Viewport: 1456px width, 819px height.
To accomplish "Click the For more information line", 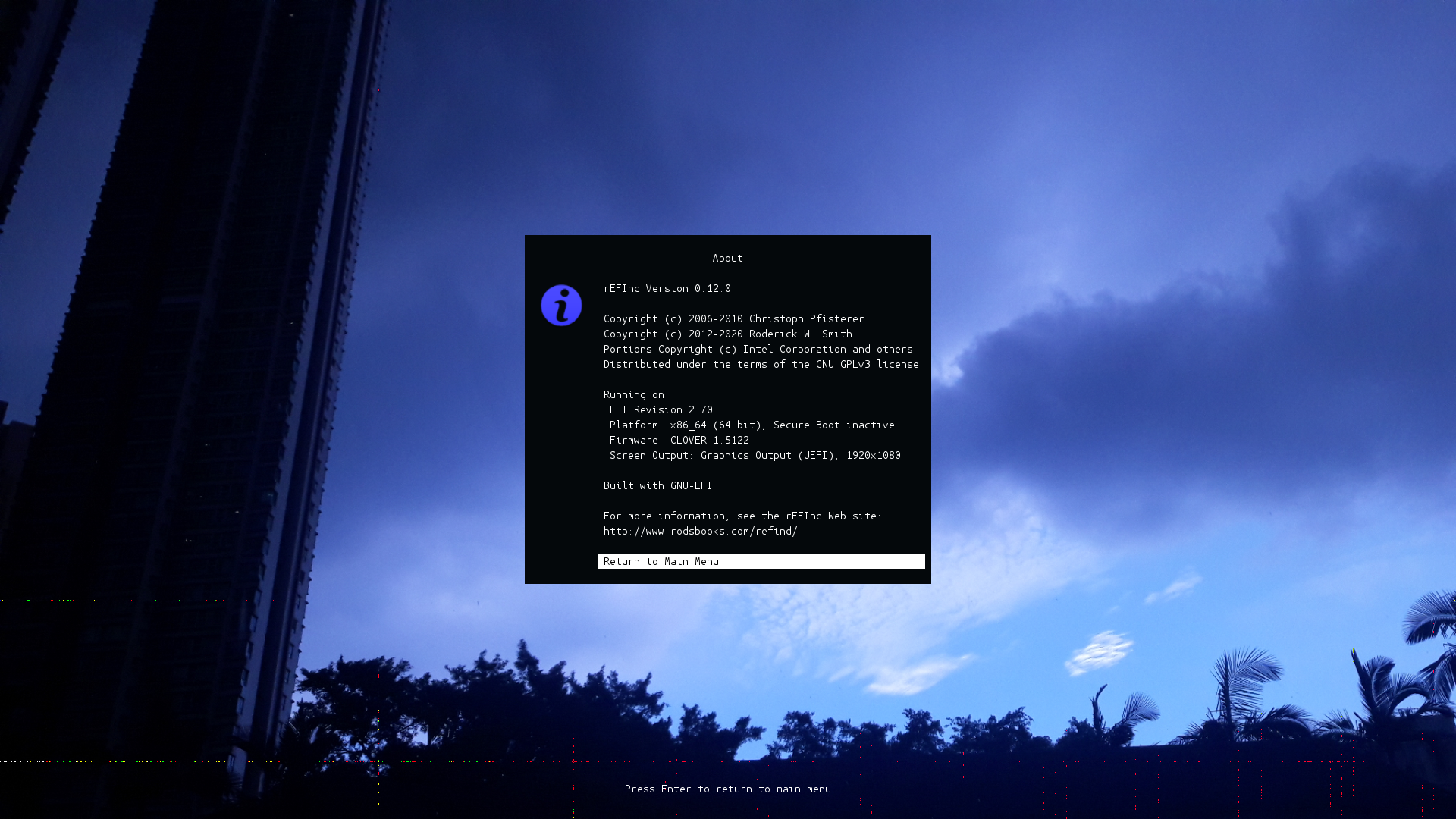I will (742, 516).
